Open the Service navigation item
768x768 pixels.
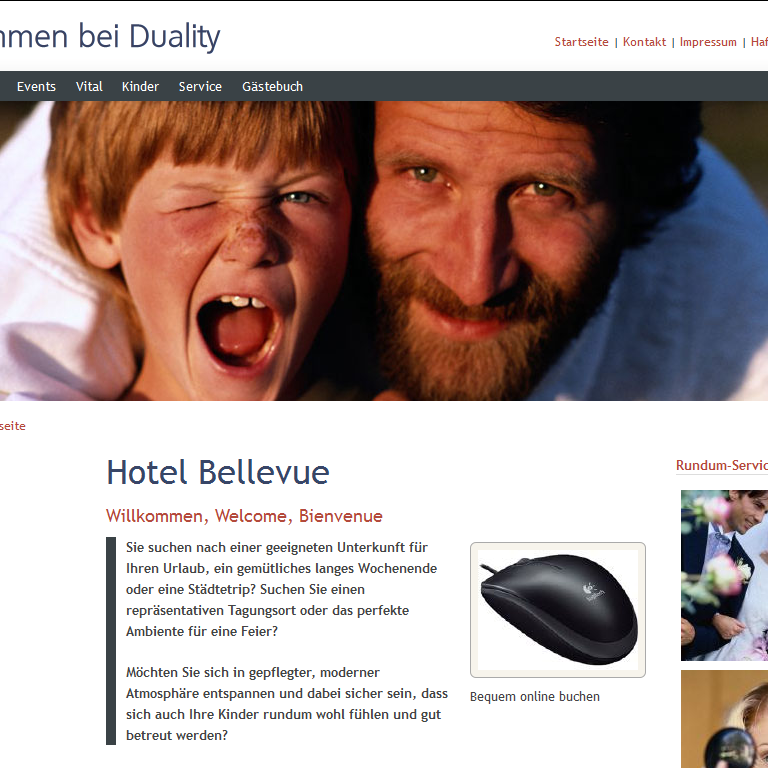(x=200, y=87)
